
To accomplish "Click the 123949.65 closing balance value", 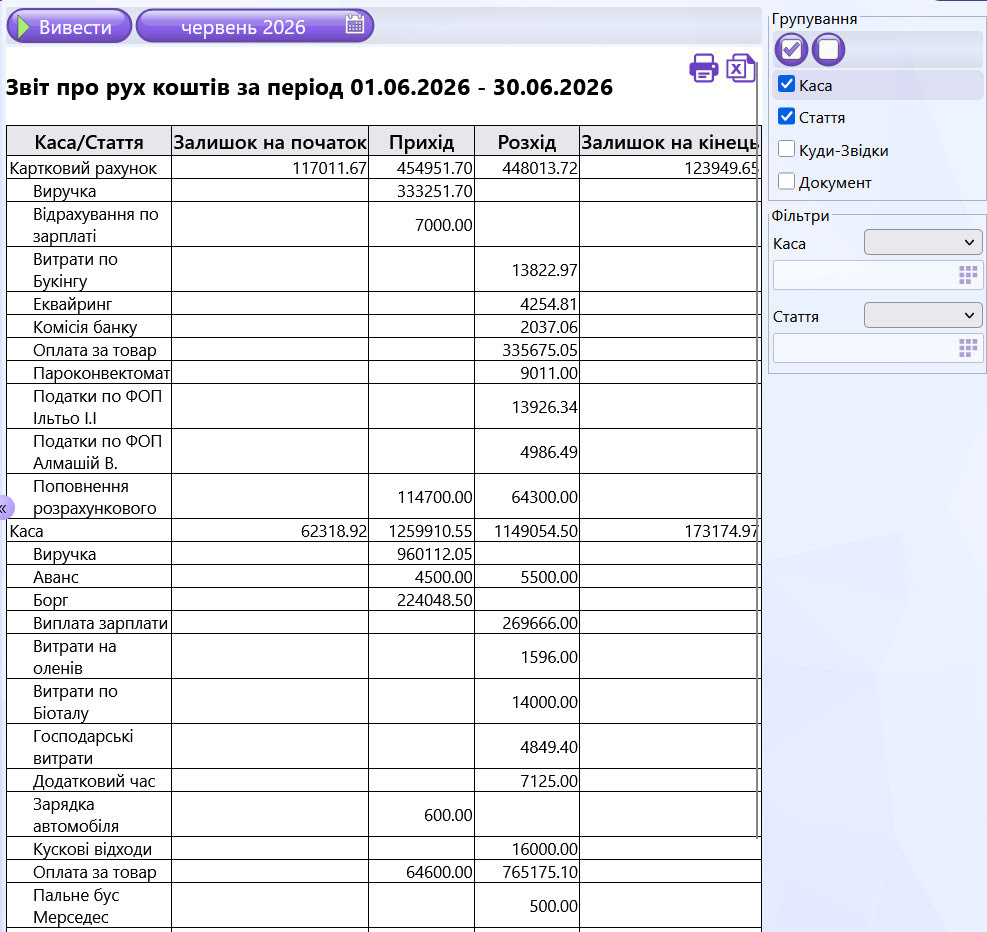I will coord(721,168).
